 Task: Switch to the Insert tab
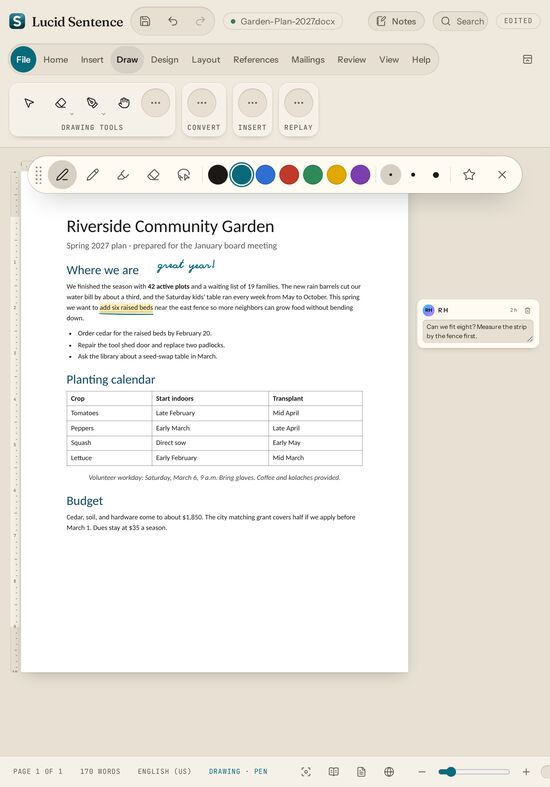pyautogui.click(x=92, y=59)
